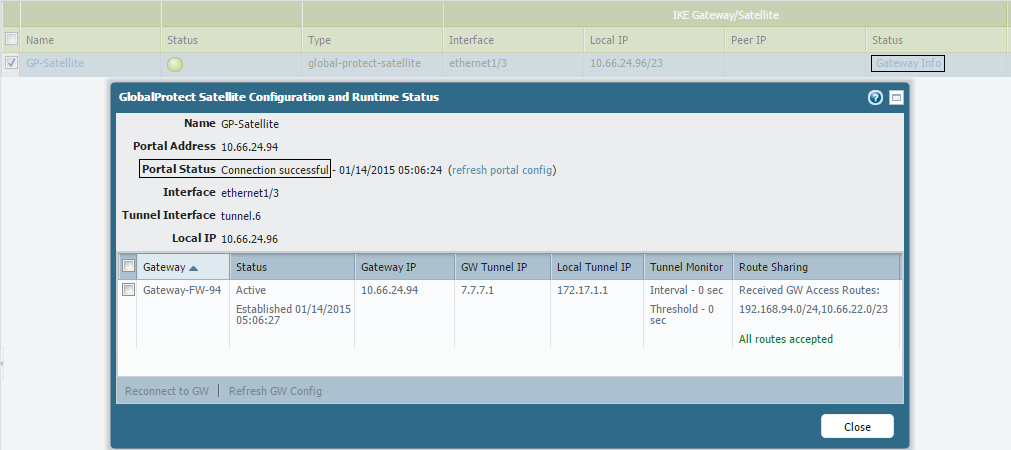Click the Name column header in main table

pos(90,40)
